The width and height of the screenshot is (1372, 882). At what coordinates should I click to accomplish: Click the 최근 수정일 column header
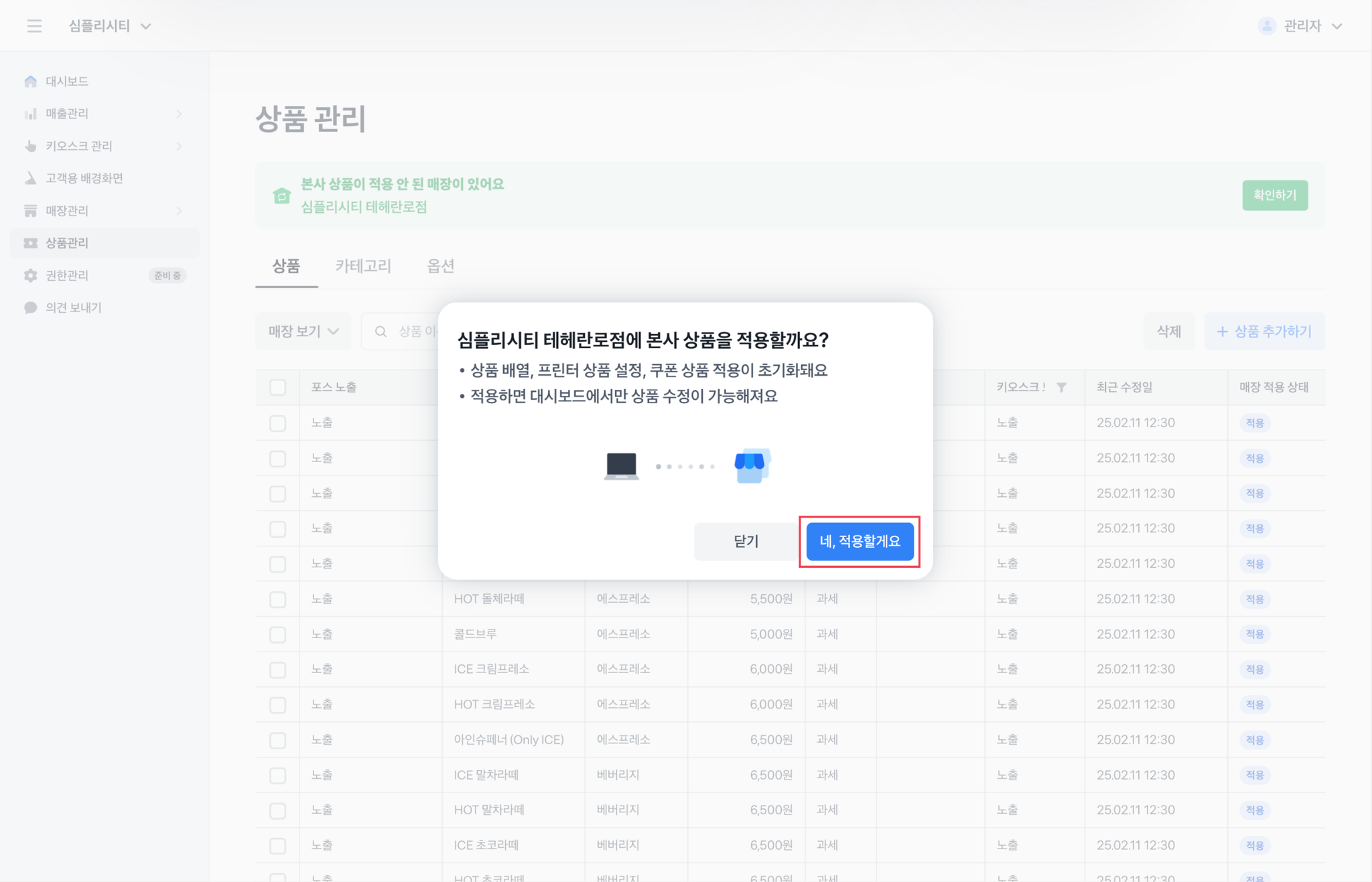(x=1124, y=387)
